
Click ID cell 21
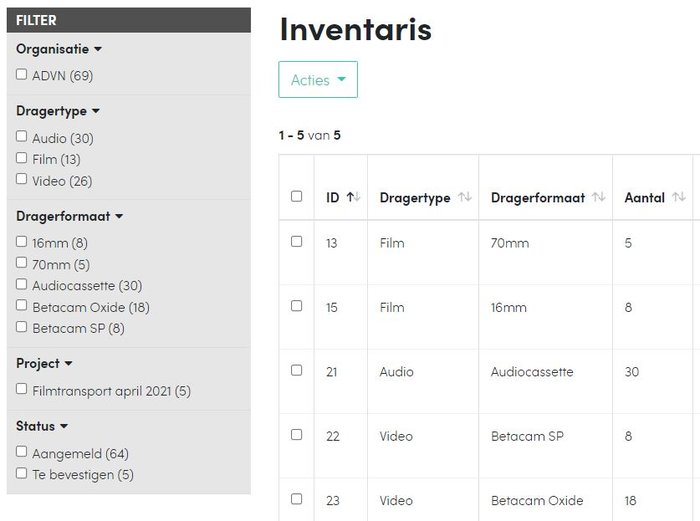coord(332,372)
